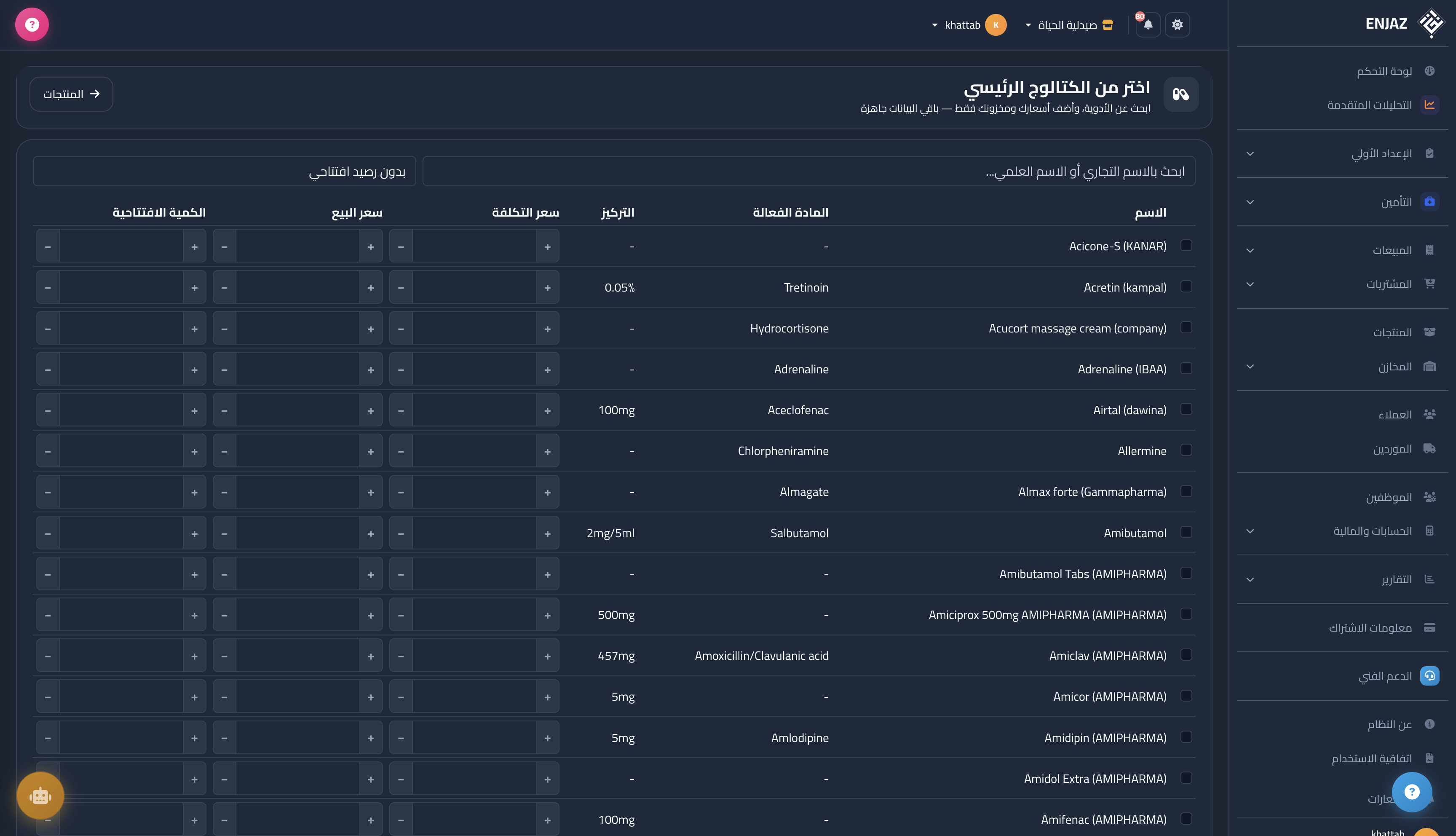The width and height of the screenshot is (1456, 836).
Task: Increase cost price for Acicone-S (KANAR)
Action: coord(548,247)
